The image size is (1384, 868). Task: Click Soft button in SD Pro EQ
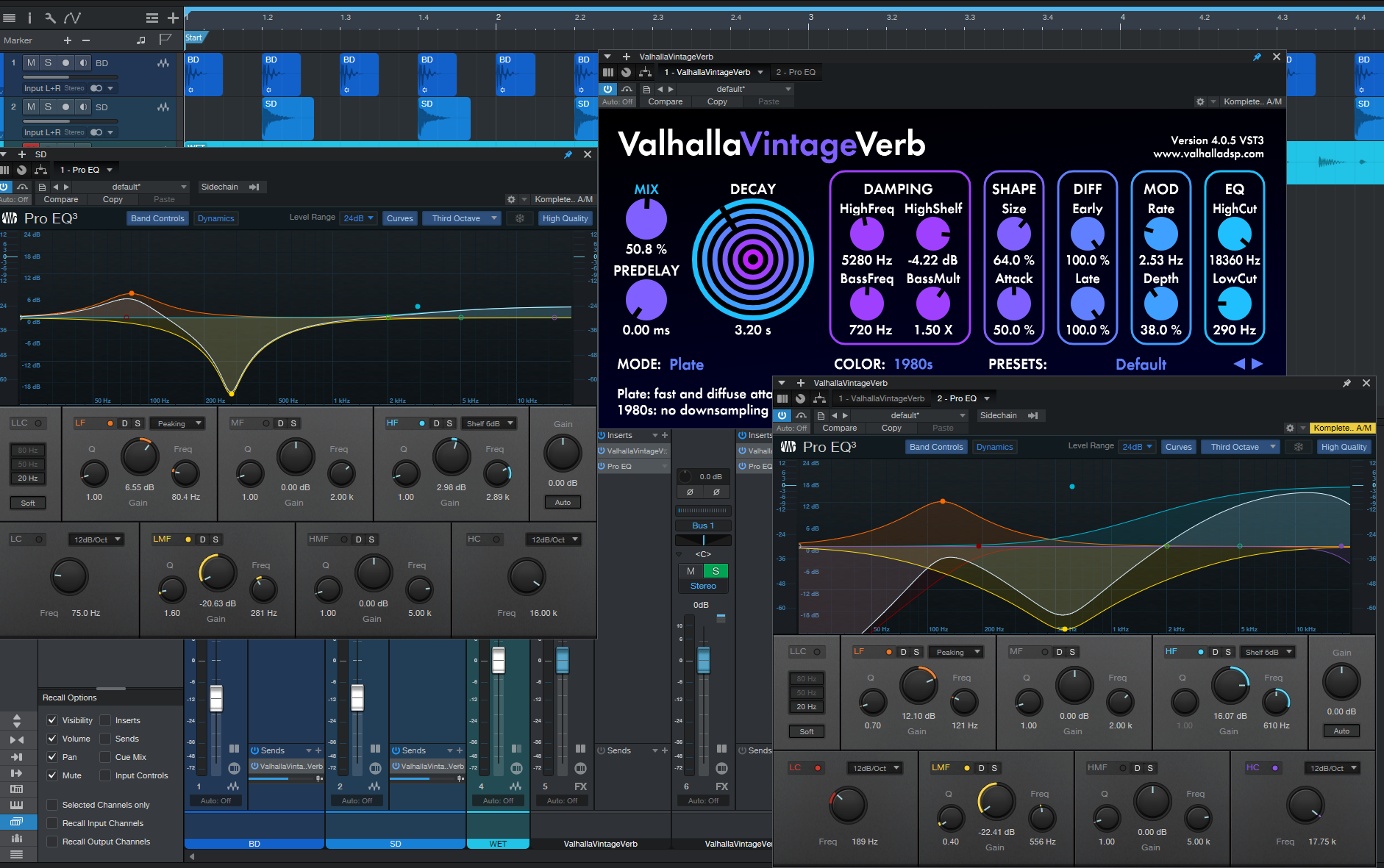28,503
